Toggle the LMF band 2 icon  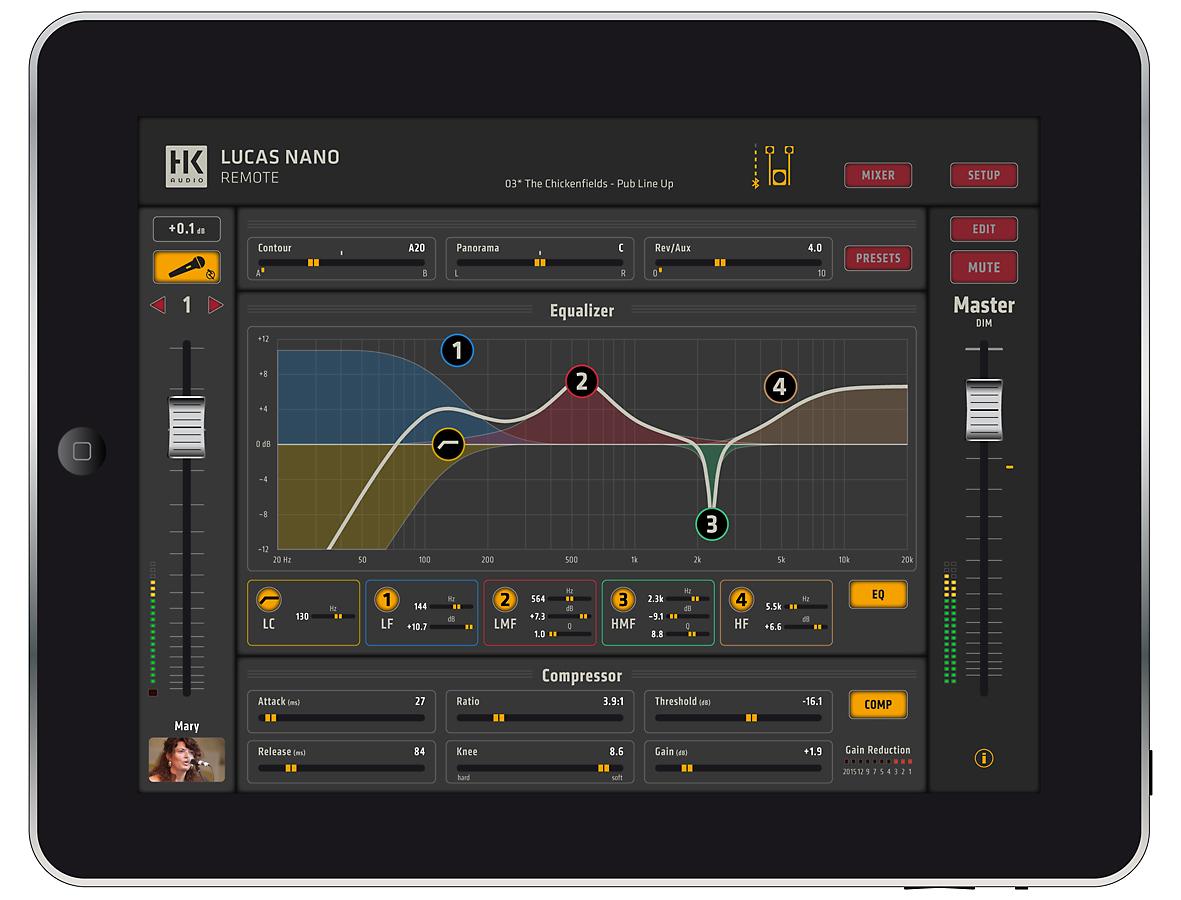click(505, 599)
